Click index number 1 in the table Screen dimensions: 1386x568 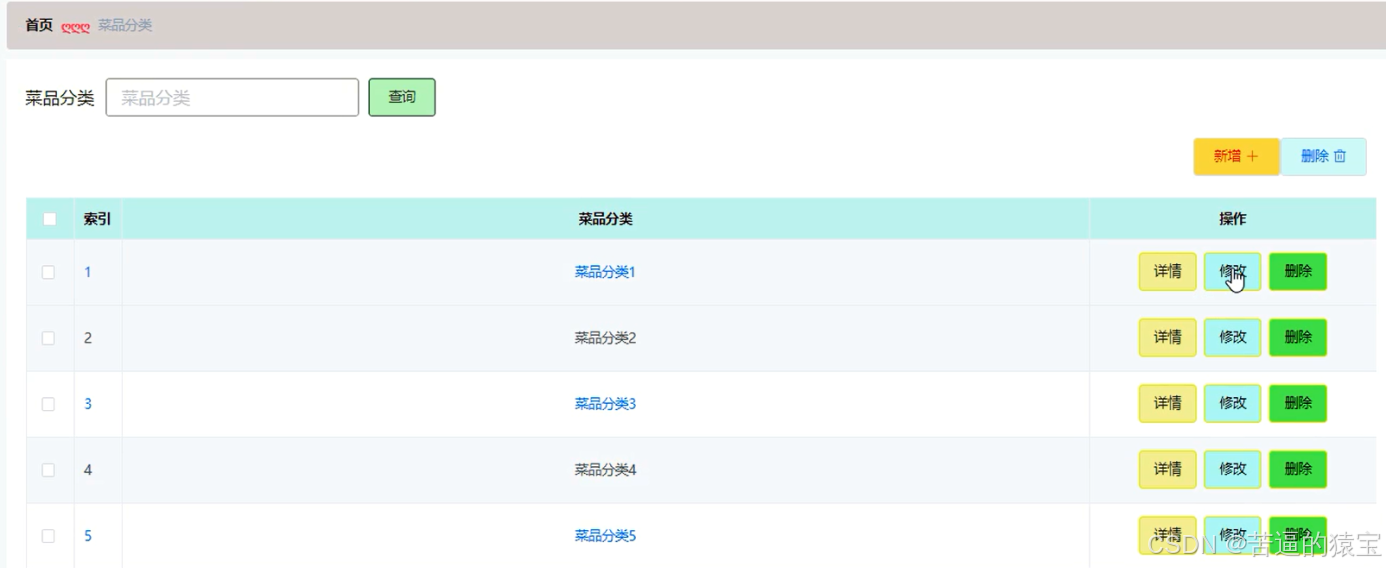[88, 272]
